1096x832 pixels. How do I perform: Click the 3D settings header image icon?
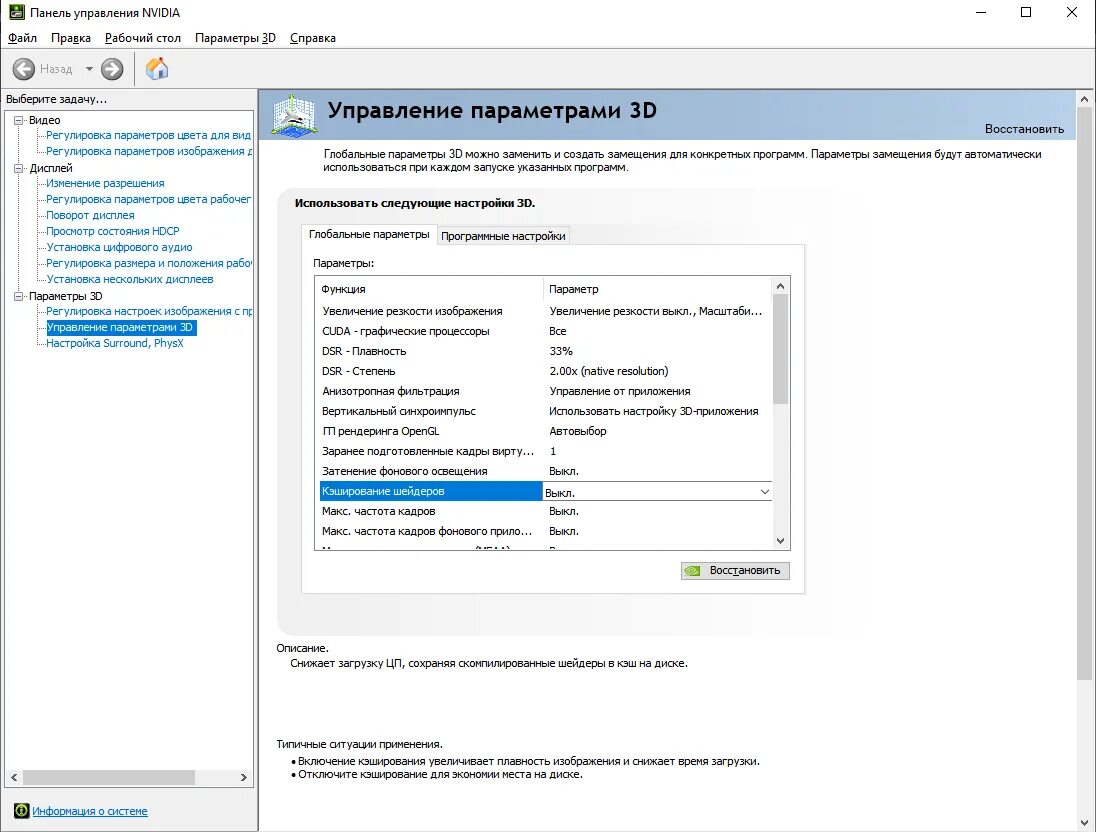tap(294, 115)
